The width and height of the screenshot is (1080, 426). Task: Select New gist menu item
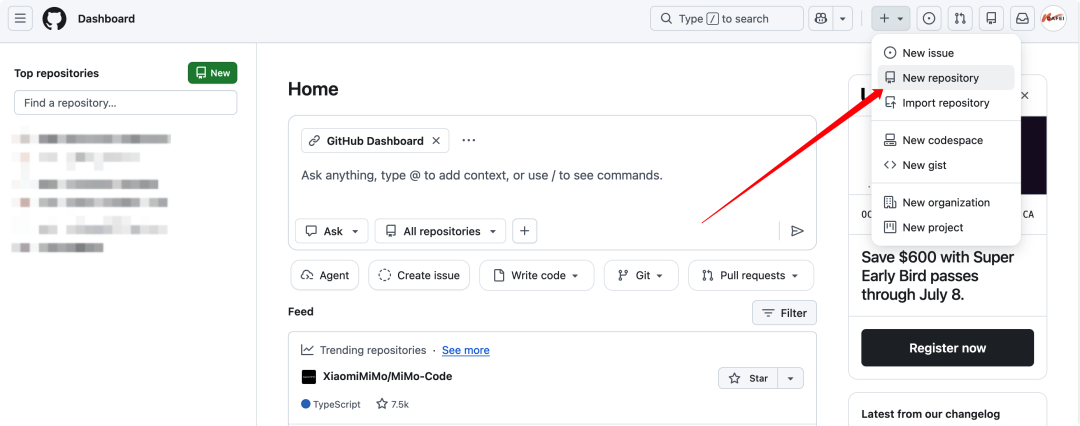click(946, 165)
